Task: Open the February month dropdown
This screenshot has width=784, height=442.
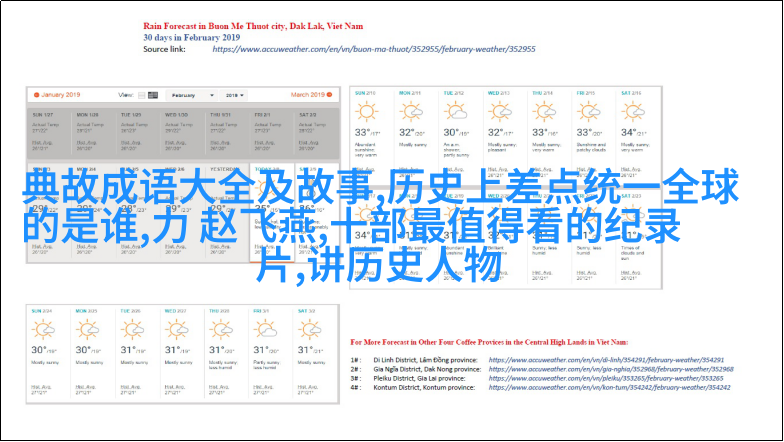Action: tap(190, 95)
